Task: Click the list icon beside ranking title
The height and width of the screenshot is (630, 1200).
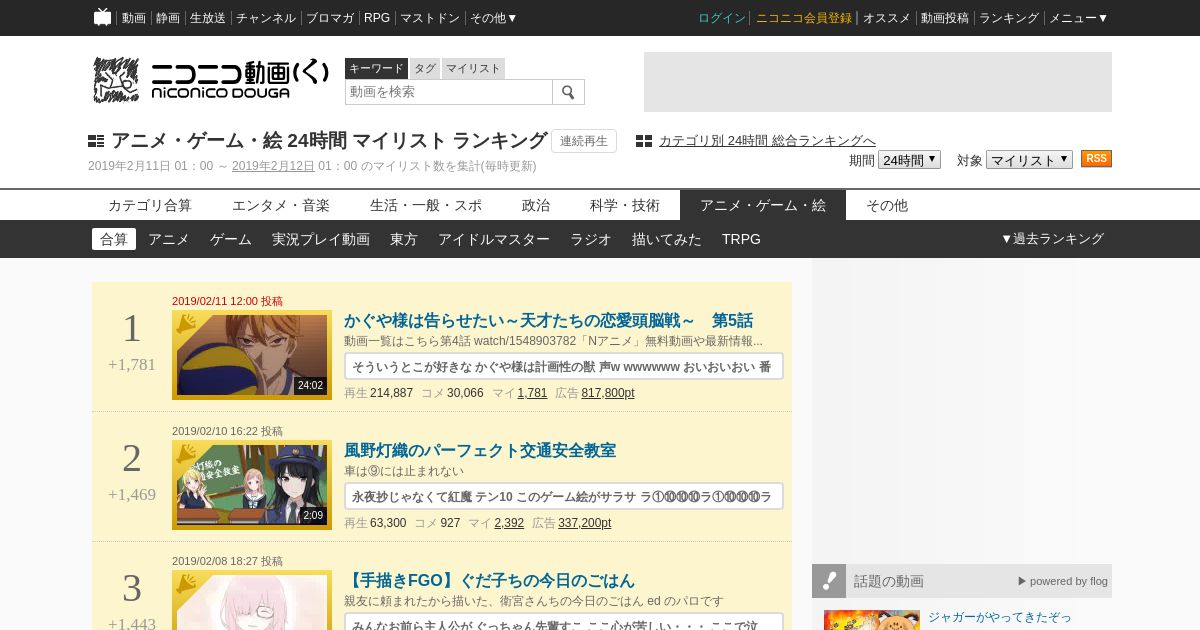Action: tap(96, 141)
